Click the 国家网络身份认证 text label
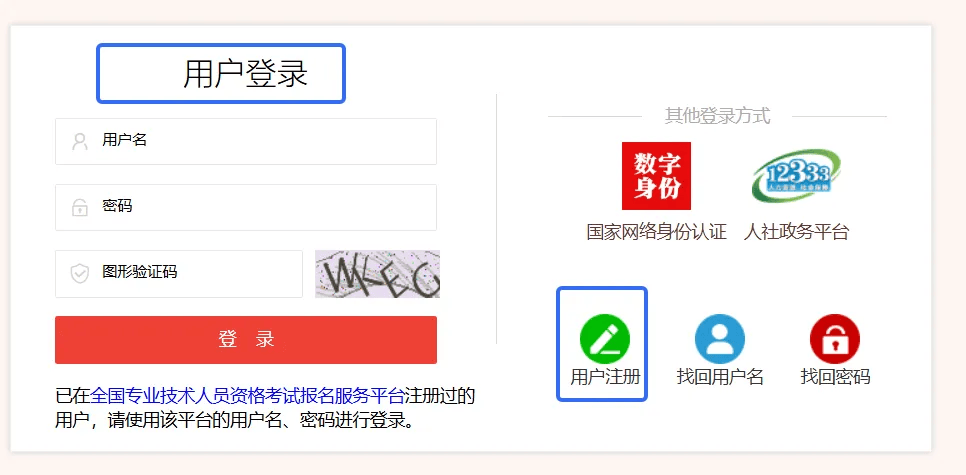 (657, 232)
